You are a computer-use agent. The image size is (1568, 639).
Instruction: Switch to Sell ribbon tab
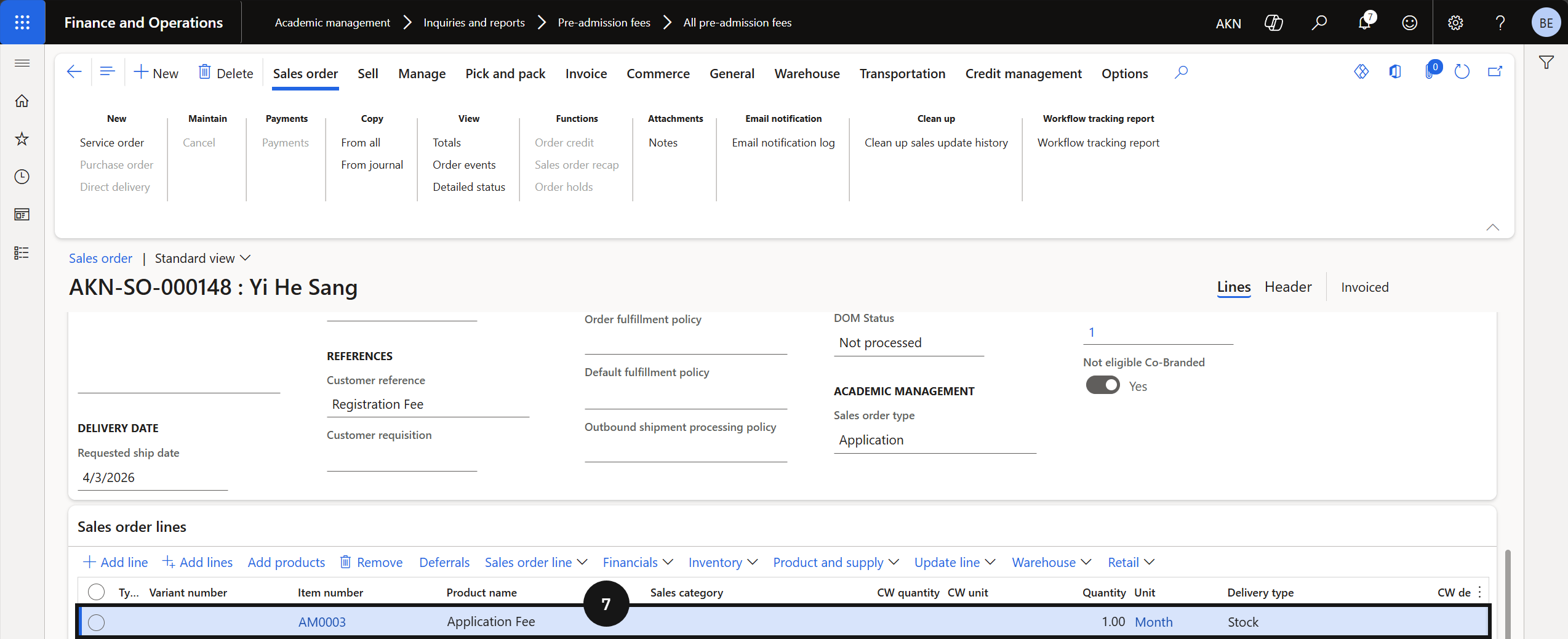click(368, 74)
